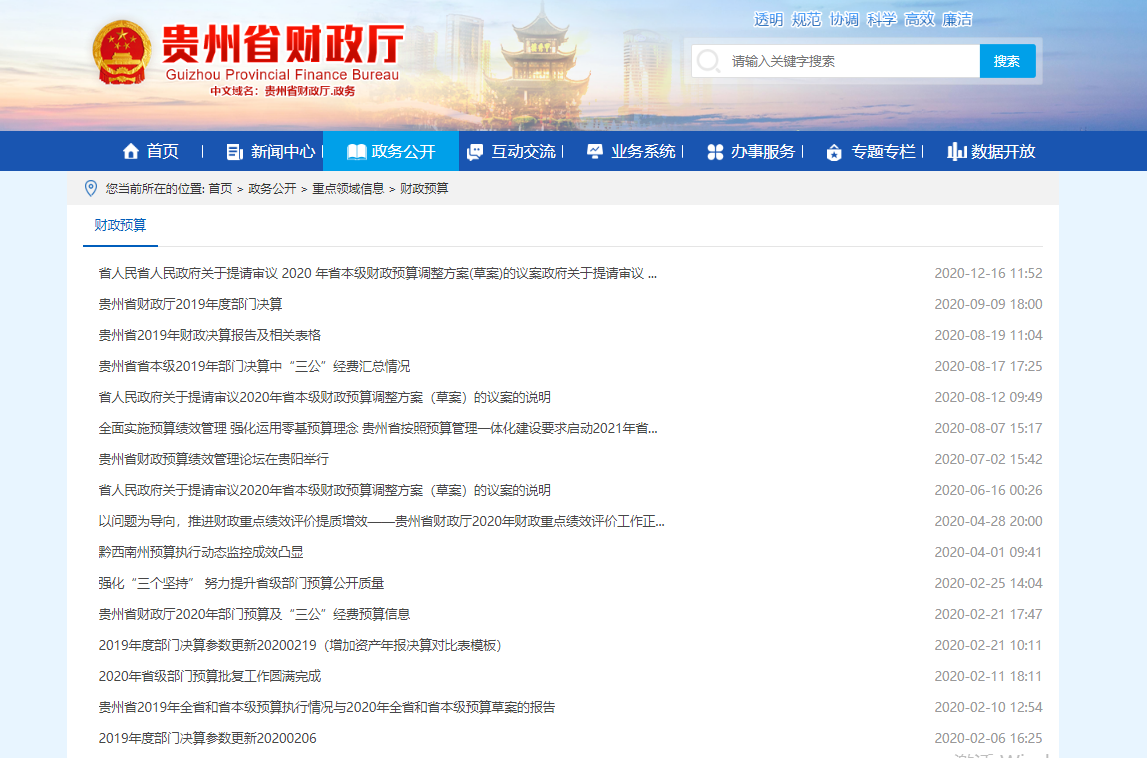Click the monitor icon beside 业务系统
Screen dimensions: 1147x758
pos(595,152)
